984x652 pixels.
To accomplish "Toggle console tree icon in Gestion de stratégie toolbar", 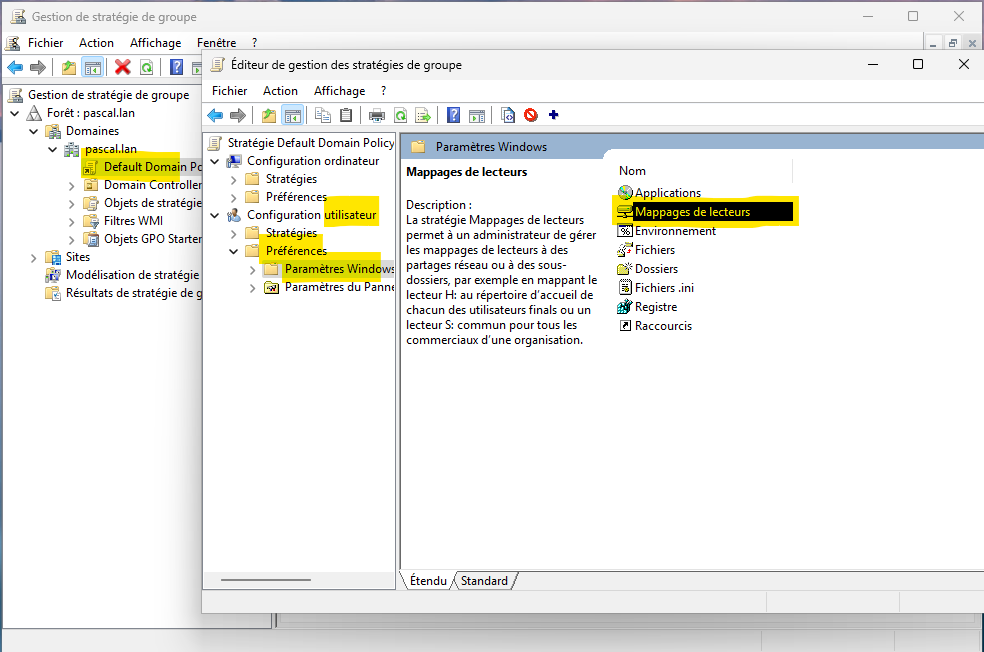I will [92, 67].
